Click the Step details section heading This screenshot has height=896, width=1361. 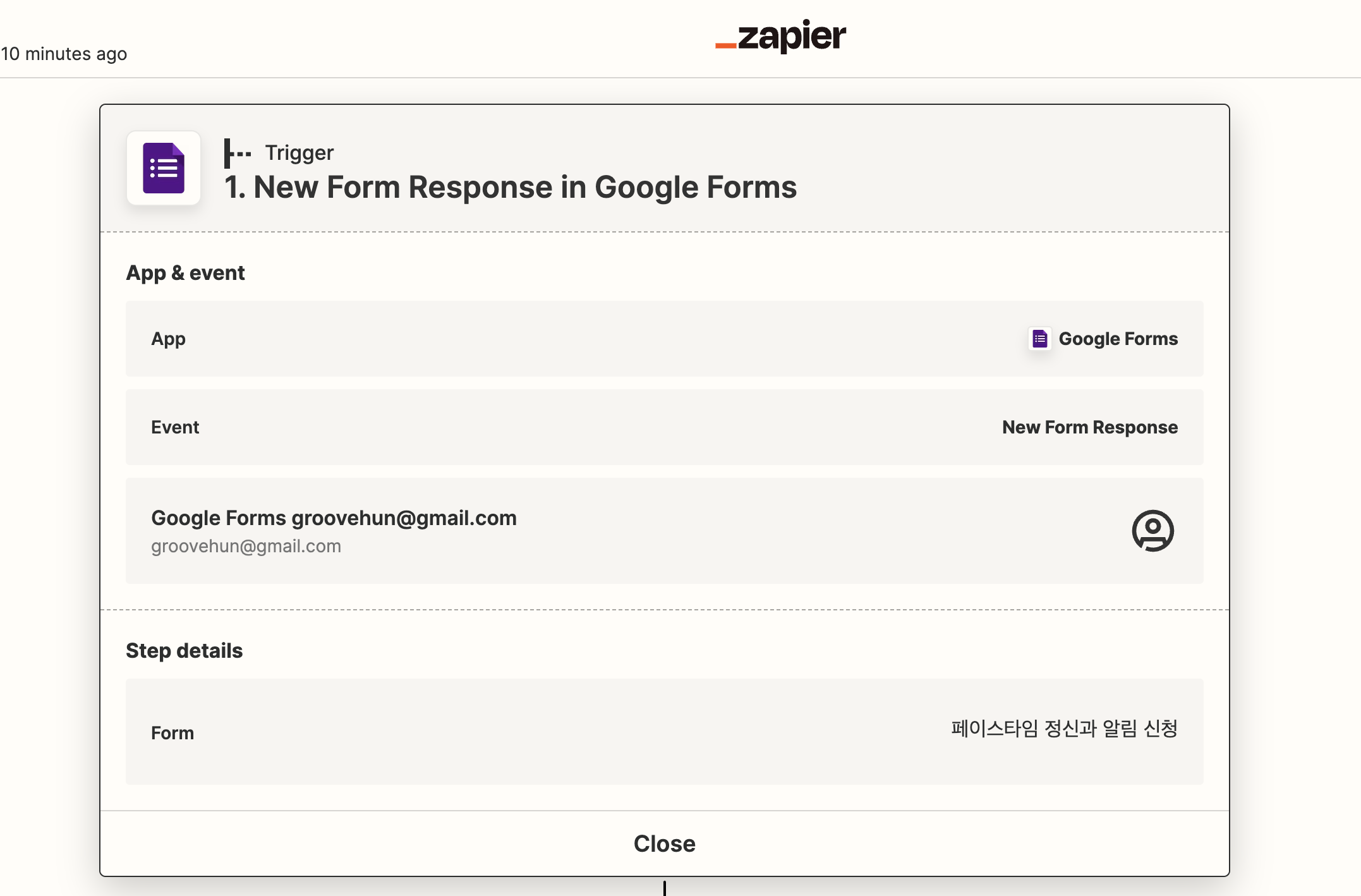tap(184, 651)
